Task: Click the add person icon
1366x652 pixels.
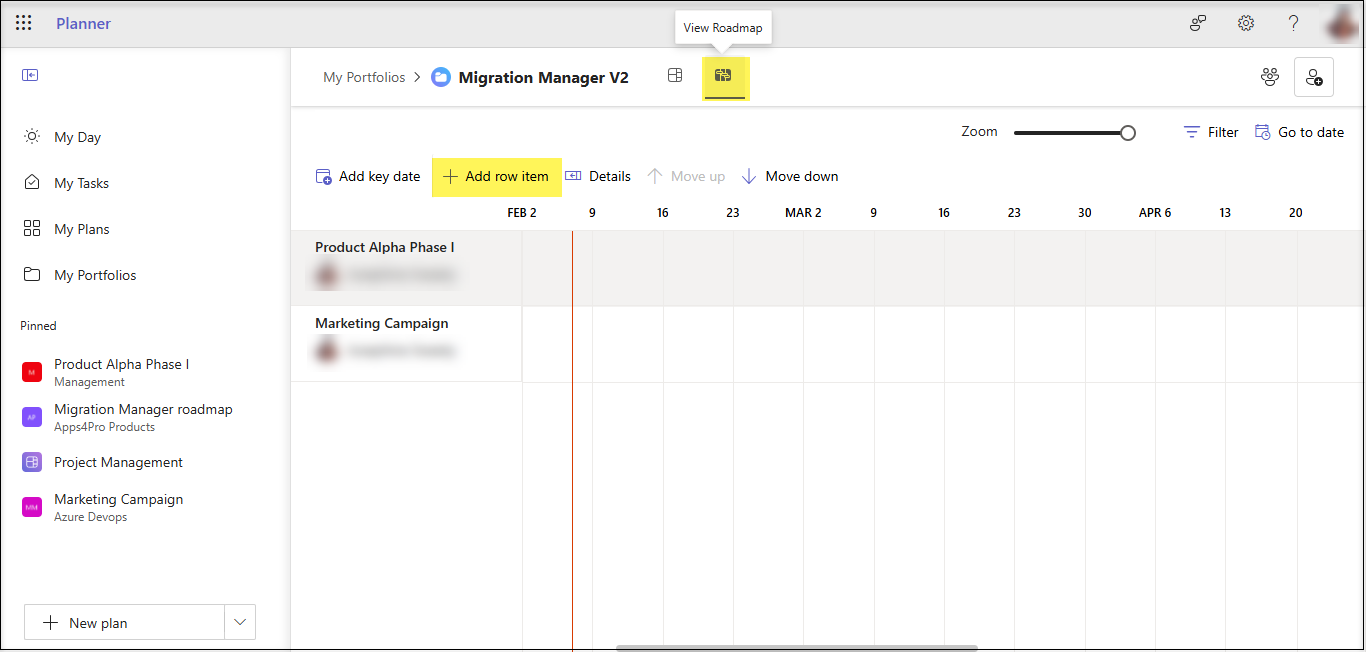Action: point(1313,76)
